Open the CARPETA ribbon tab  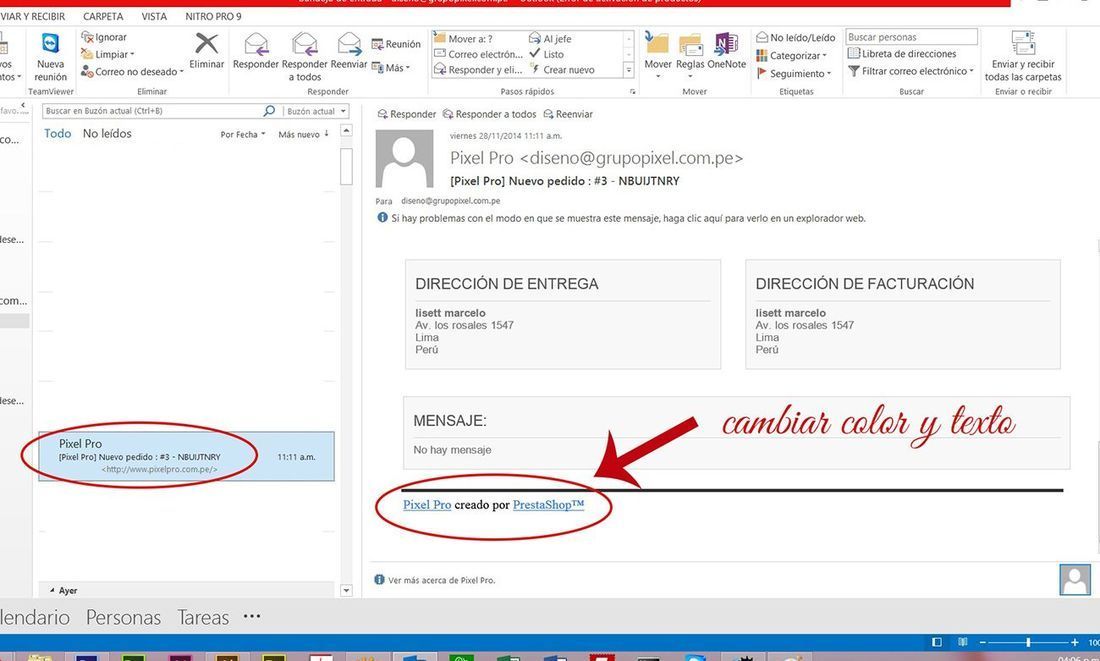(x=102, y=16)
